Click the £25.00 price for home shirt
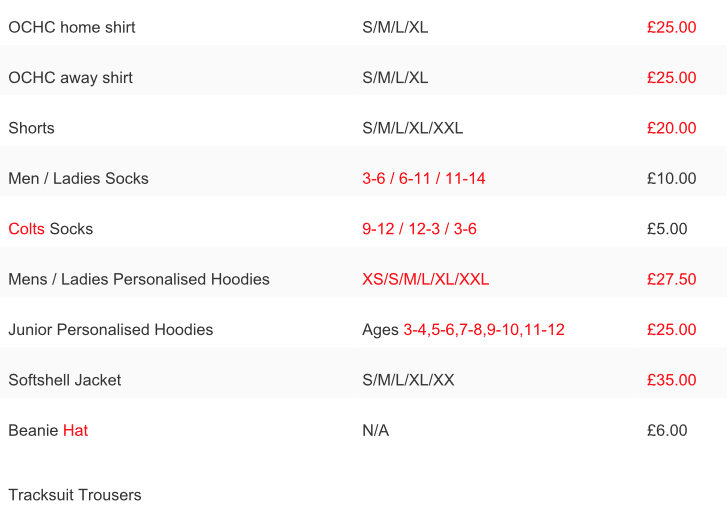Screen dimensions: 728x518 [671, 27]
